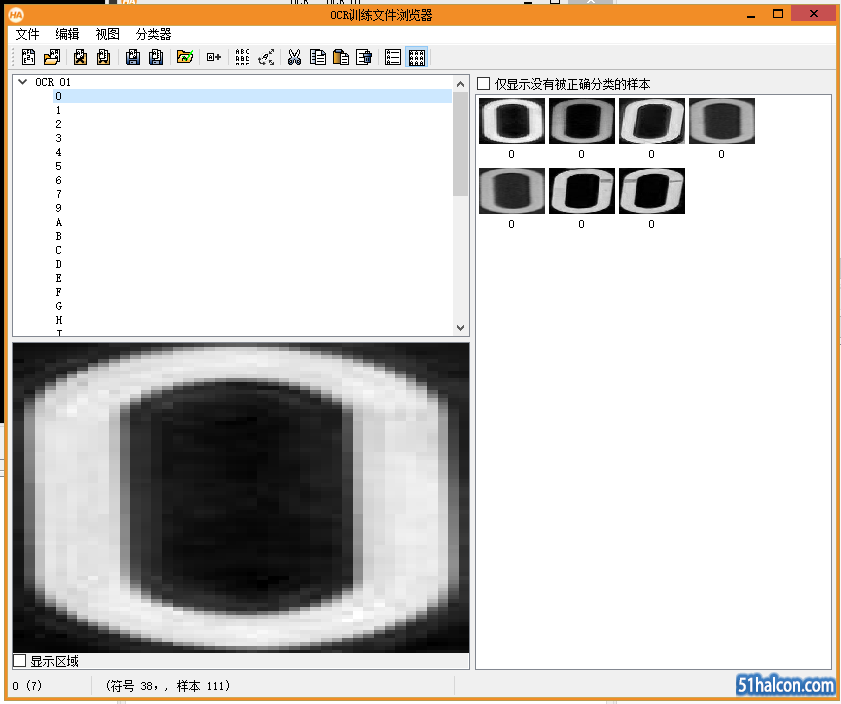Select symbol D in the tree
The image size is (841, 704).
pos(58,264)
